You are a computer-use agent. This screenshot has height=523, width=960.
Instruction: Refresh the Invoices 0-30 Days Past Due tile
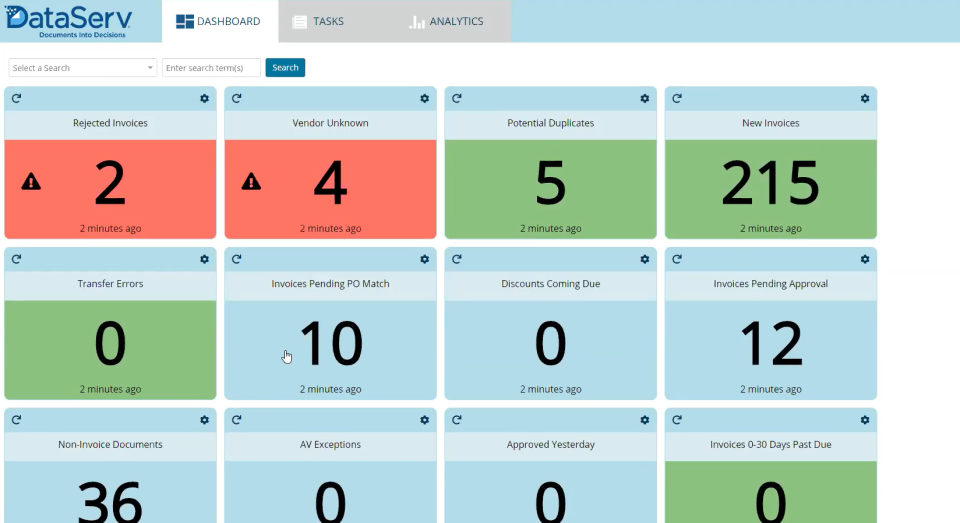677,420
